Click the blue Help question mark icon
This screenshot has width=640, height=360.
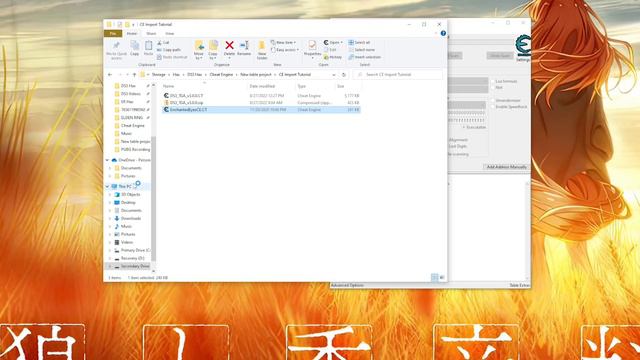(443, 33)
